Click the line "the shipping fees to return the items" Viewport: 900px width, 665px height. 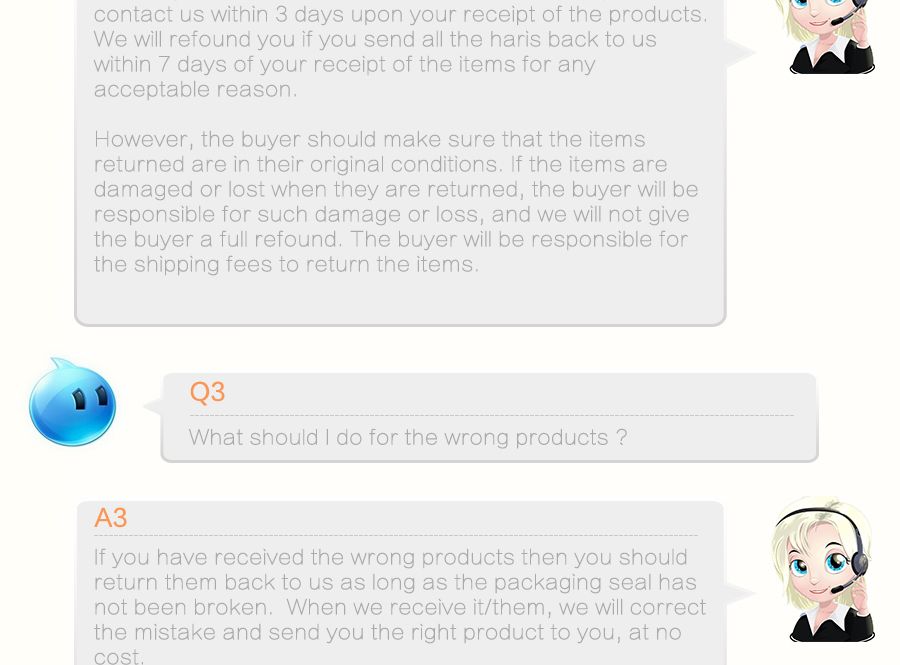(x=286, y=264)
